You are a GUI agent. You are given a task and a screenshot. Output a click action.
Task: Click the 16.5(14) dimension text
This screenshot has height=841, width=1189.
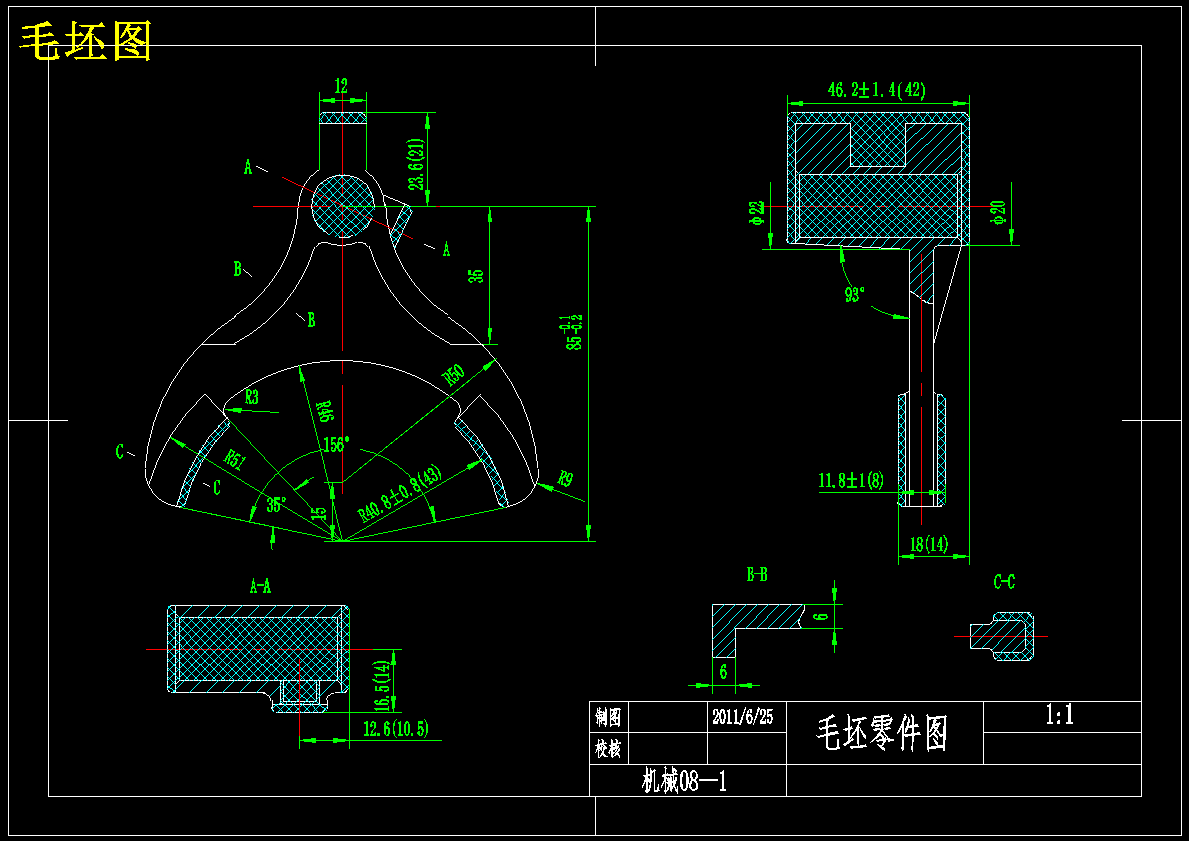pos(383,684)
